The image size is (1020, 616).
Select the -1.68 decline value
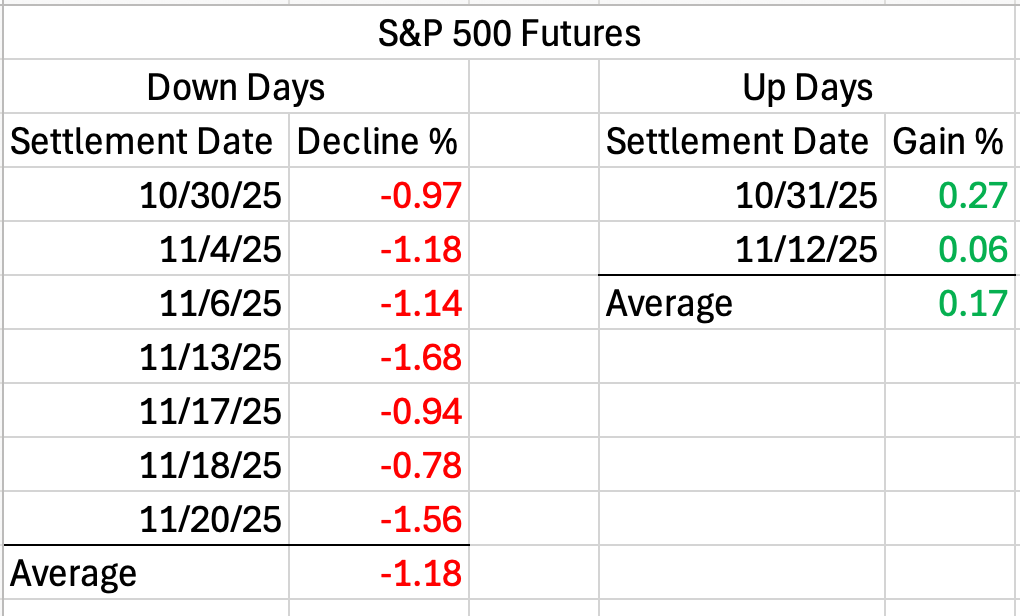421,357
